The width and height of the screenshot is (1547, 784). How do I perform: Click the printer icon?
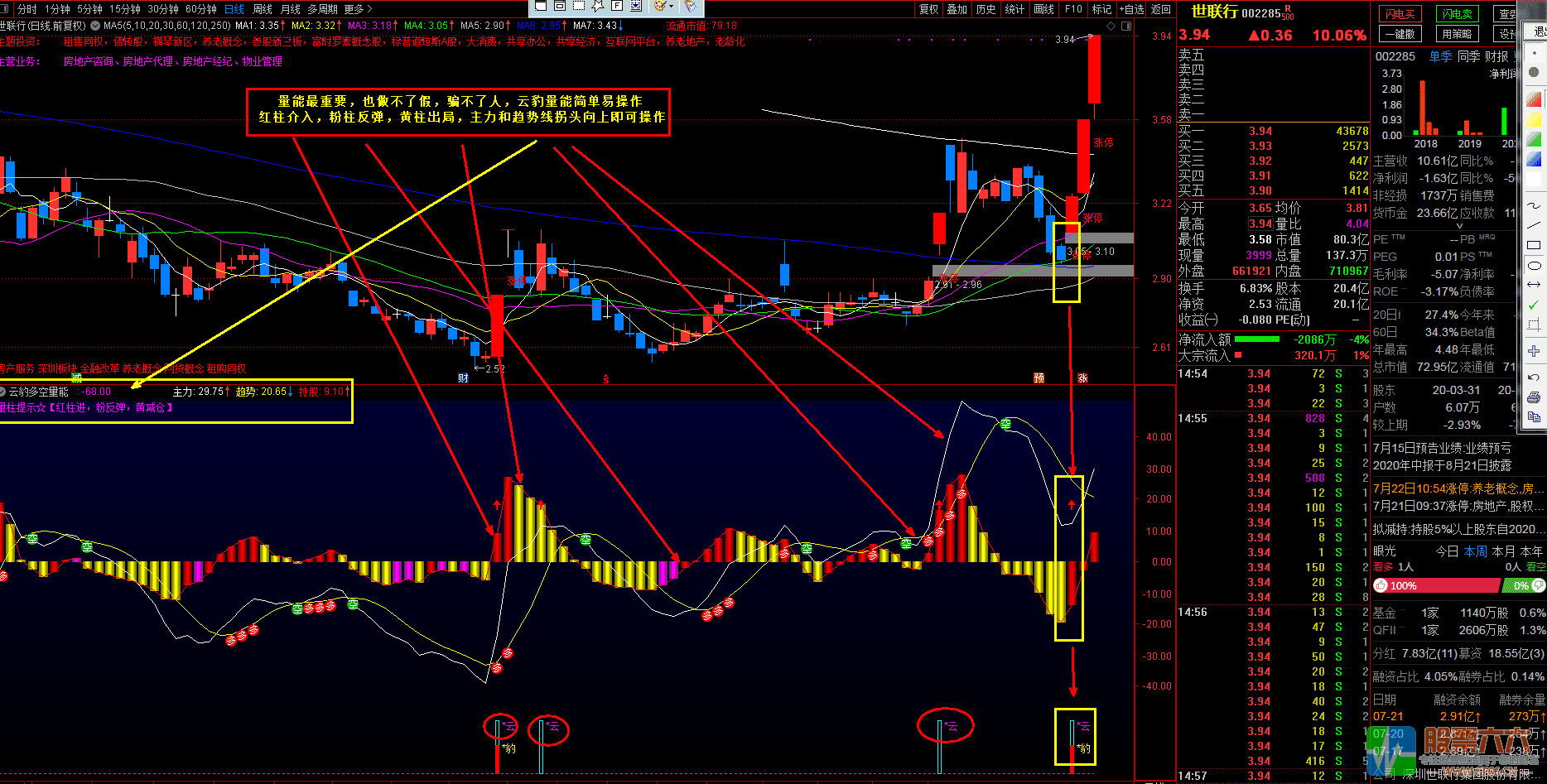pyautogui.click(x=1534, y=398)
